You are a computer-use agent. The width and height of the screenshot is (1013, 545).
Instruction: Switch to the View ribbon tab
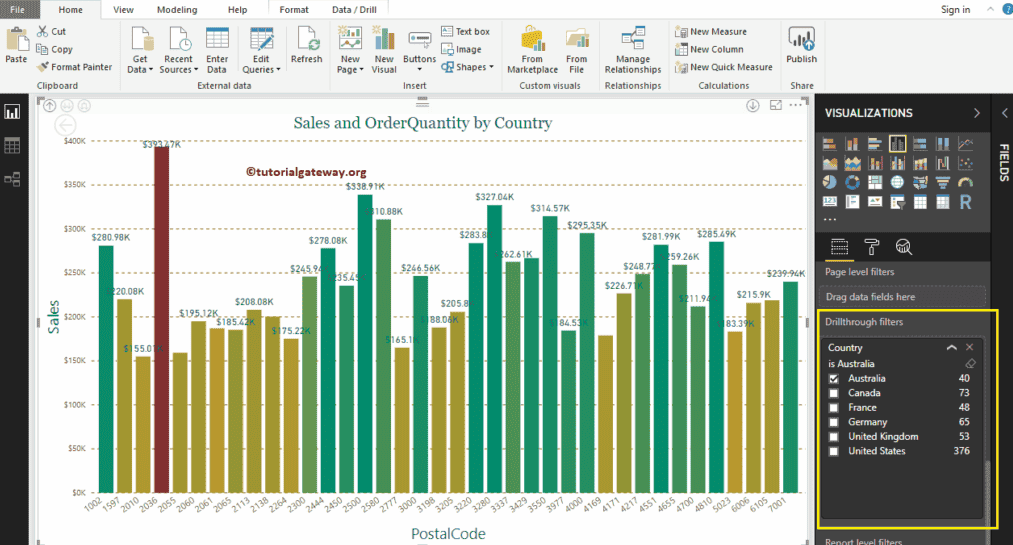pyautogui.click(x=123, y=9)
